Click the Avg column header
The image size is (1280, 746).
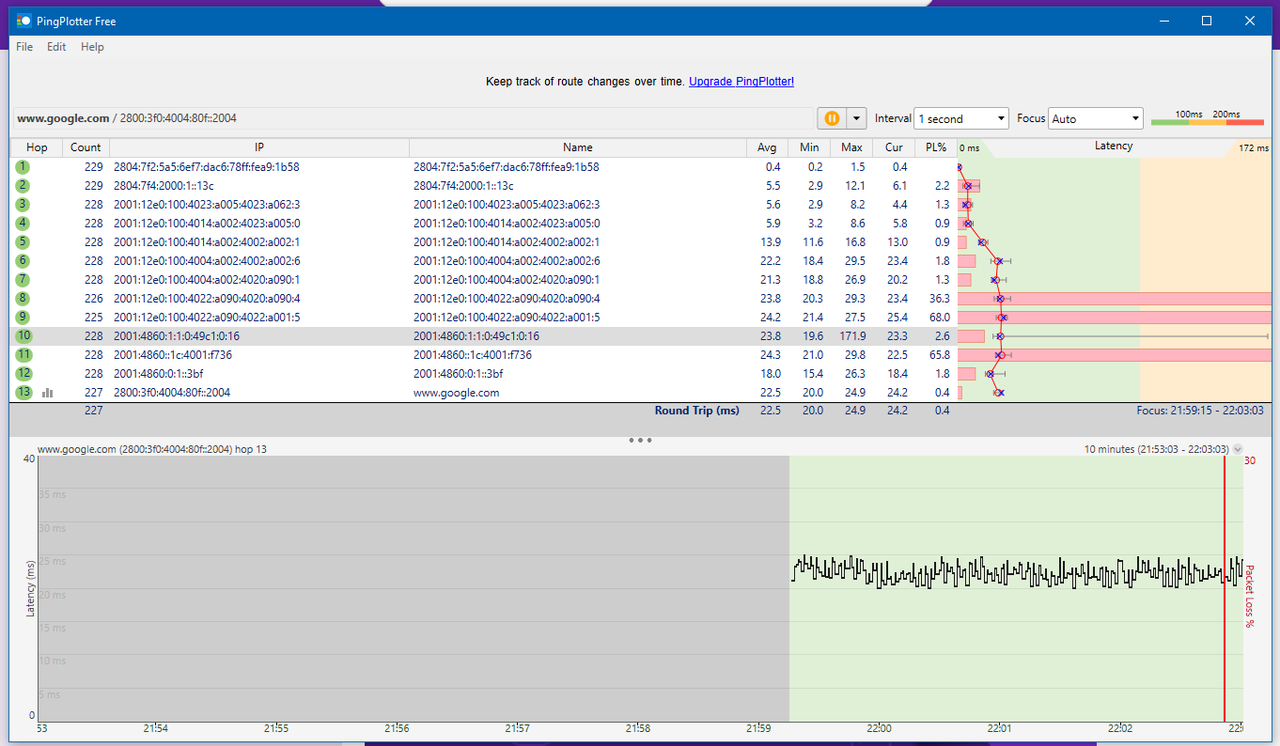point(767,147)
